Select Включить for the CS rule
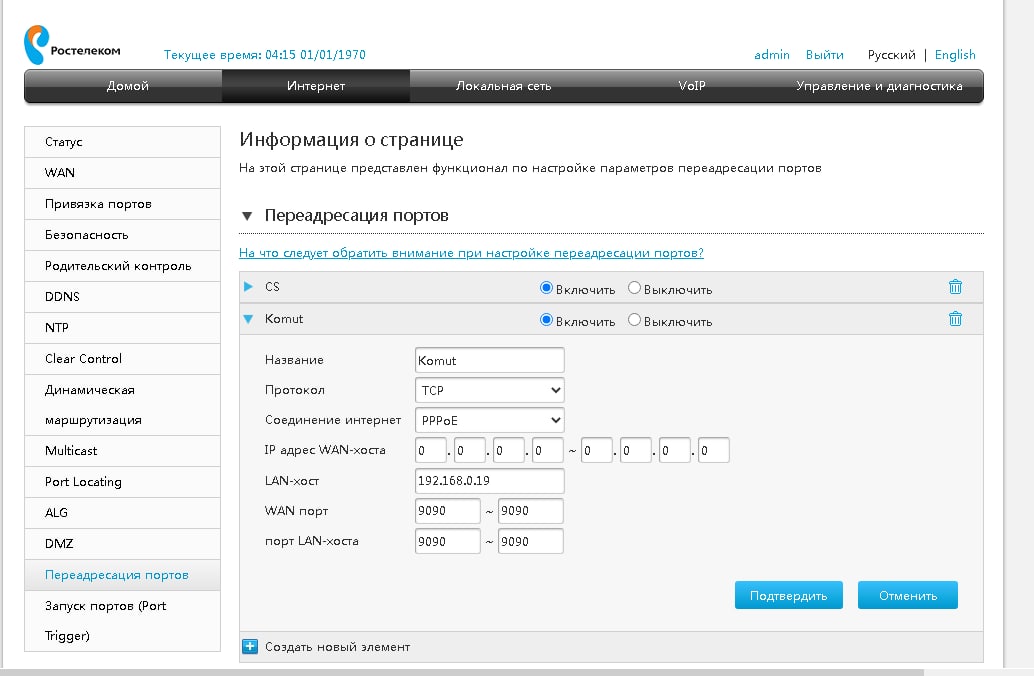This screenshot has height=676, width=1034. point(546,288)
